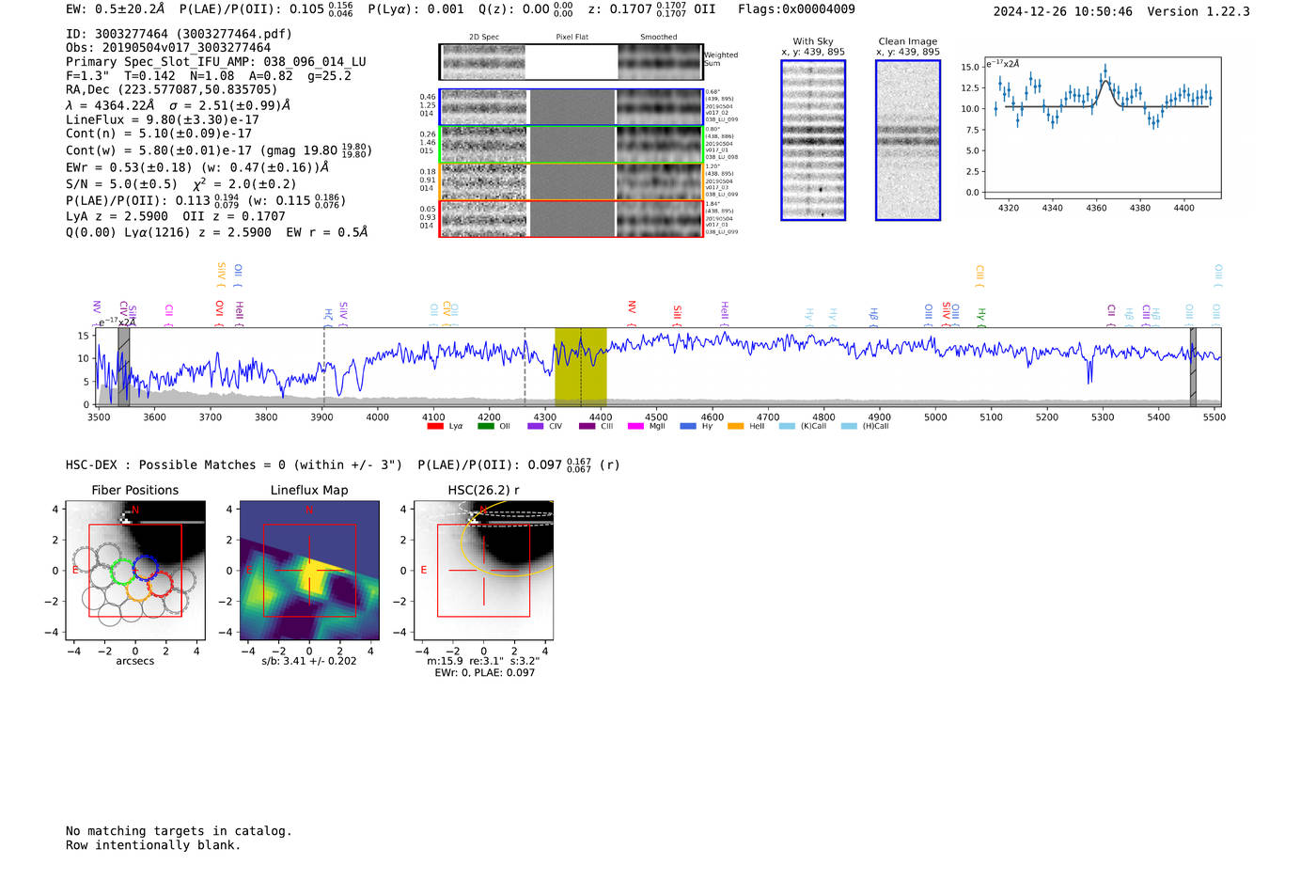Click the orange CIII label above 5080 Å

coord(979,275)
